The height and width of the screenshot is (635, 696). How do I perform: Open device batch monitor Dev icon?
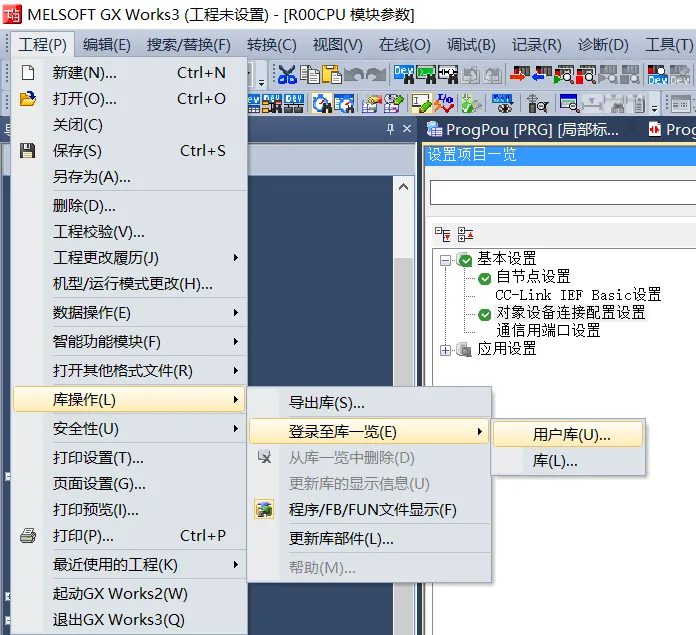657,74
